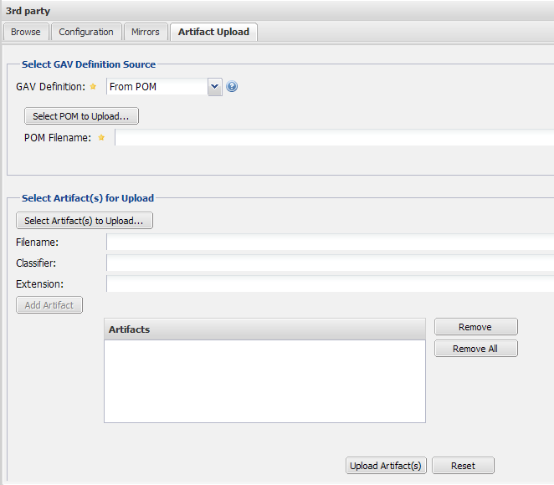Click the Remove button
554x485 pixels.
476,327
